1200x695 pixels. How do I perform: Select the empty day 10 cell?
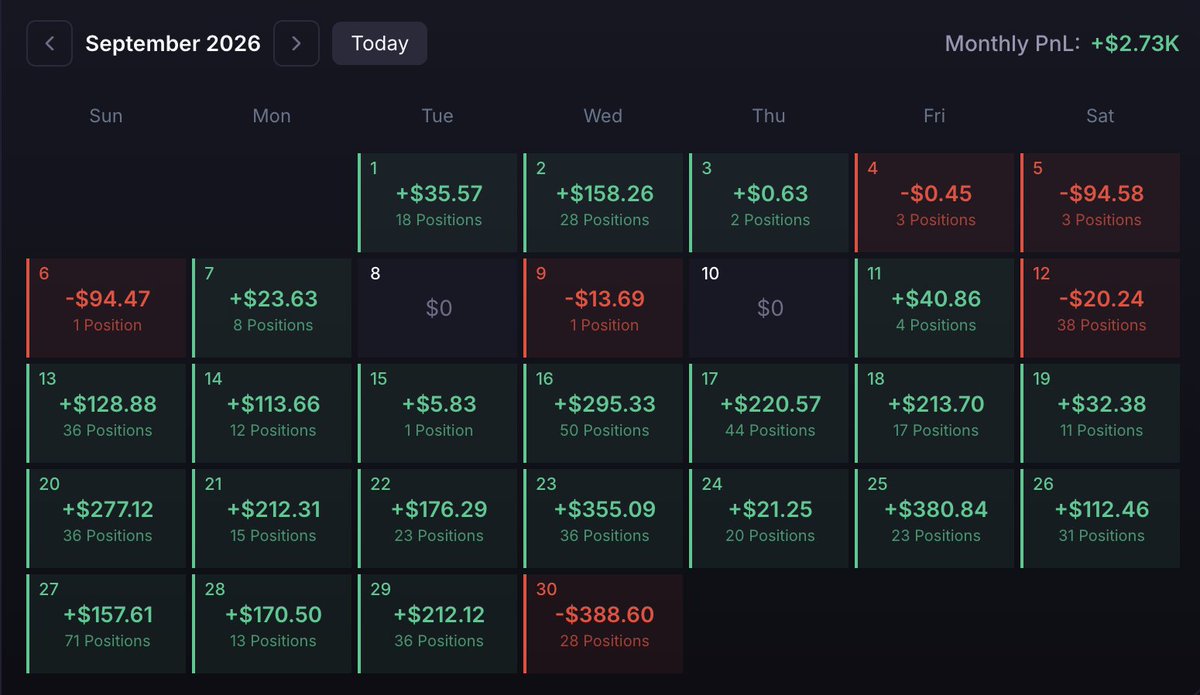click(x=769, y=308)
